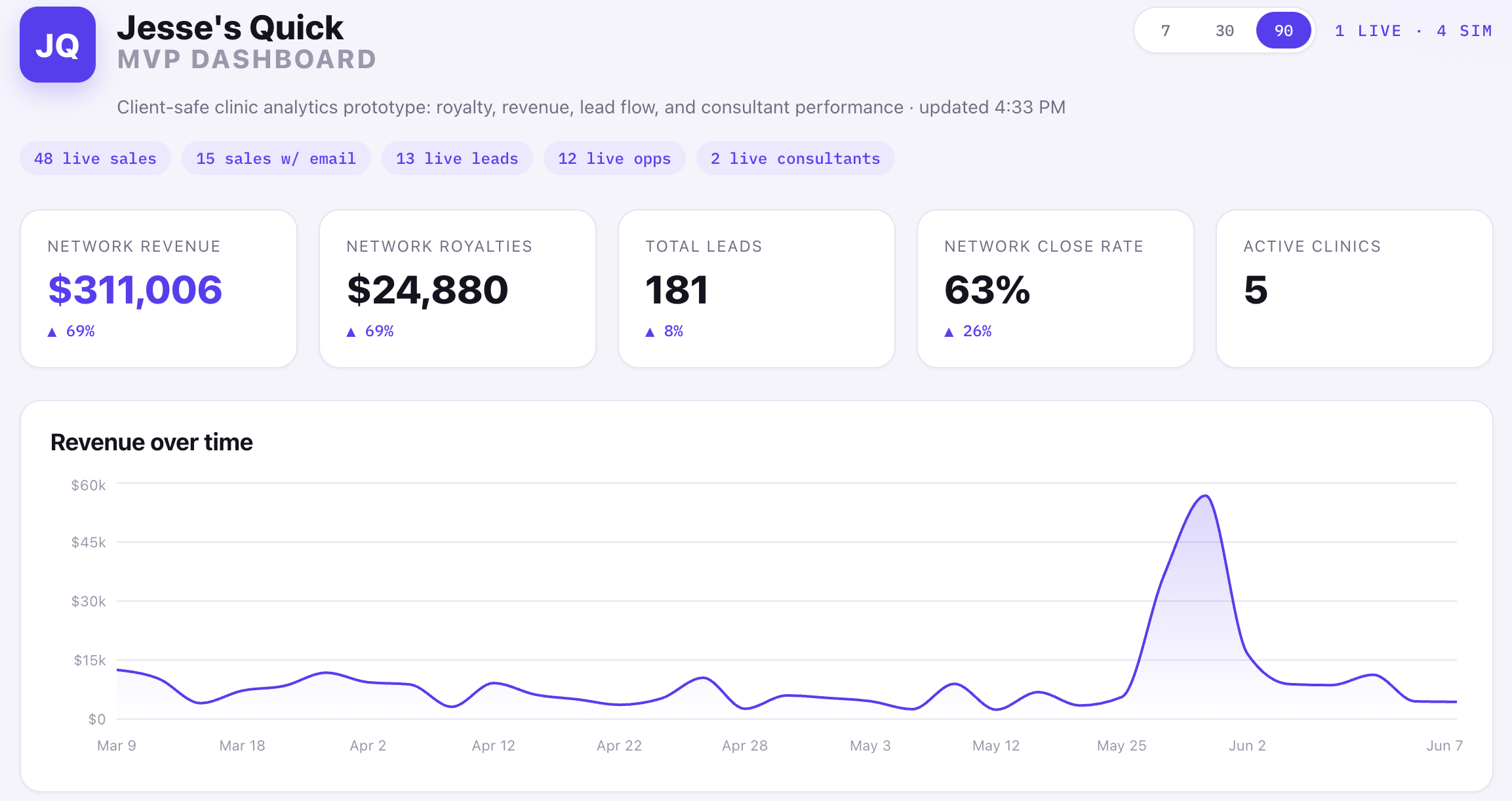1512x801 pixels.
Task: Click the $311,006 revenue value
Action: click(x=135, y=290)
